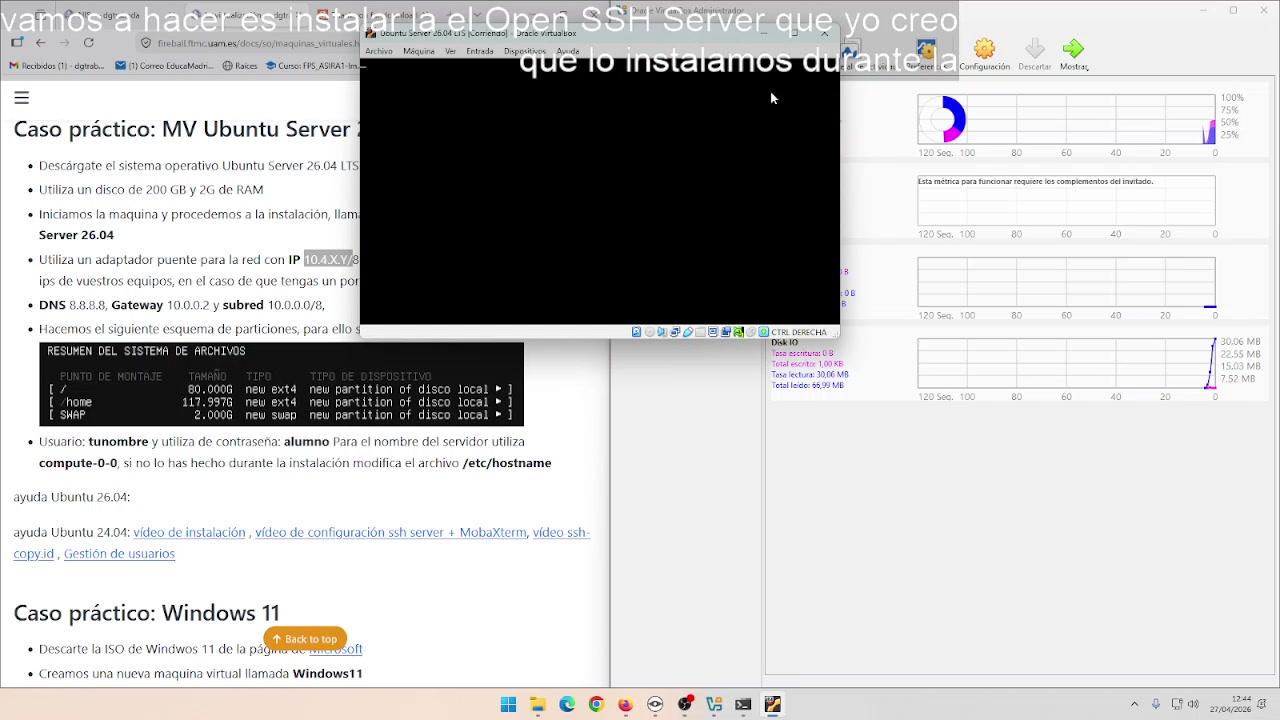This screenshot has height=720, width=1280.
Task: Click the CTRL DERECHA host key label
Action: [799, 332]
